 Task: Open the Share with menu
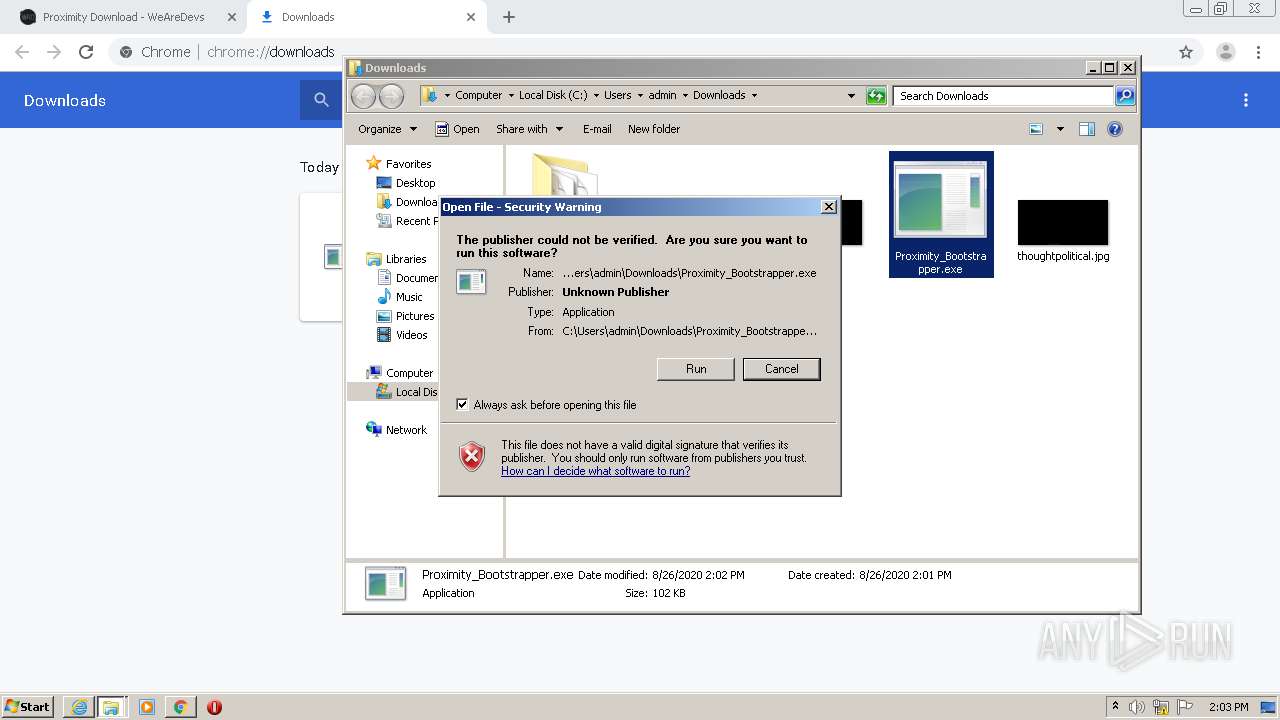coord(529,129)
